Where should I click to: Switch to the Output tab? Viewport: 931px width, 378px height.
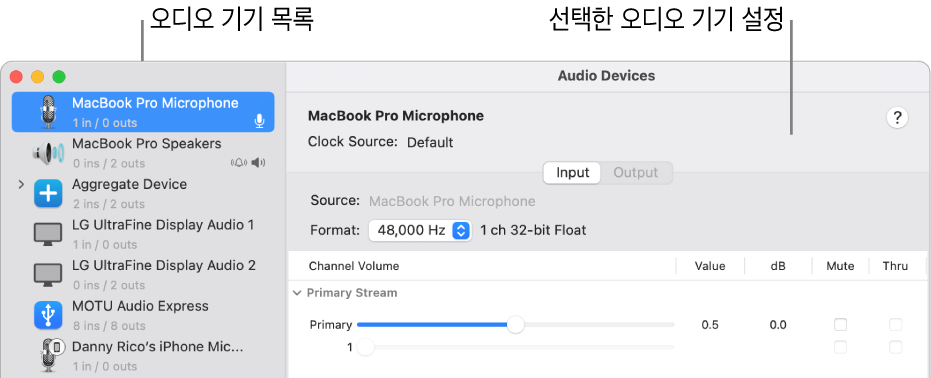tap(635, 173)
